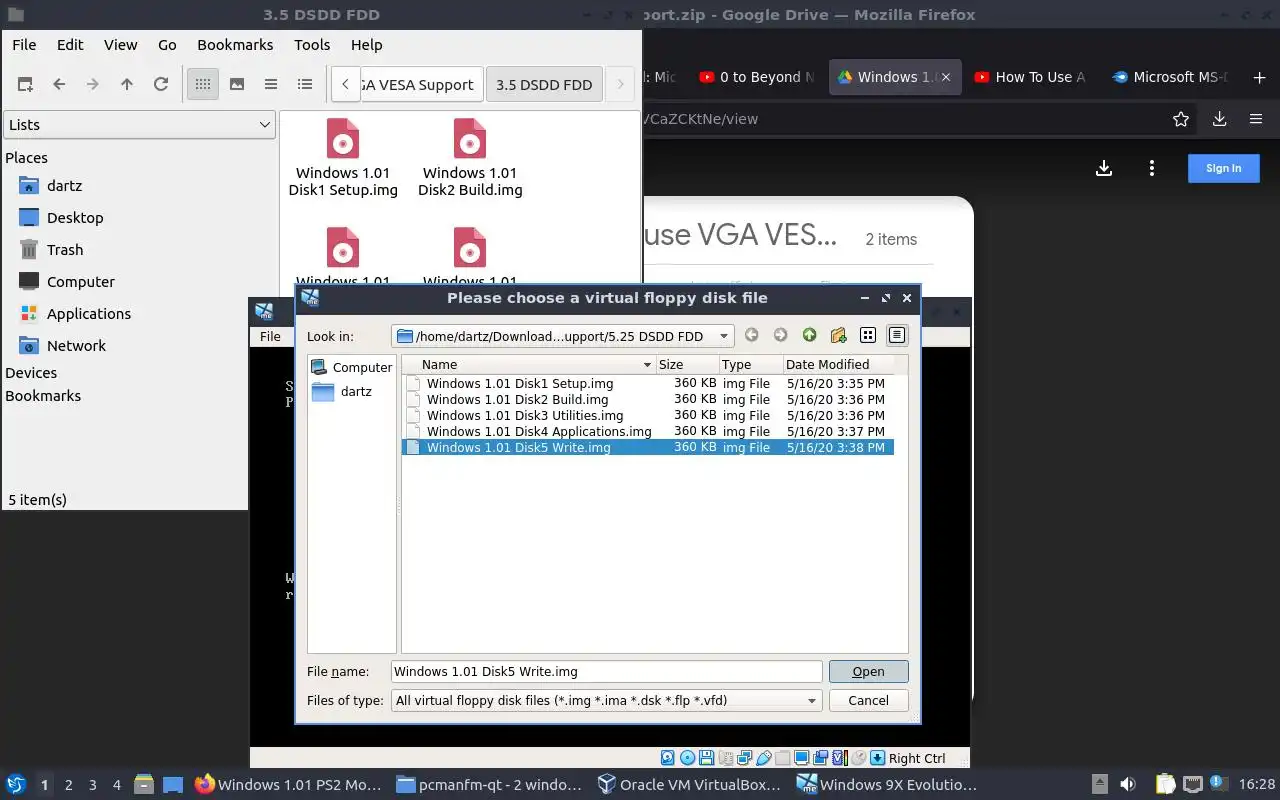Select dartz folder in dialog sidebar

(343, 392)
